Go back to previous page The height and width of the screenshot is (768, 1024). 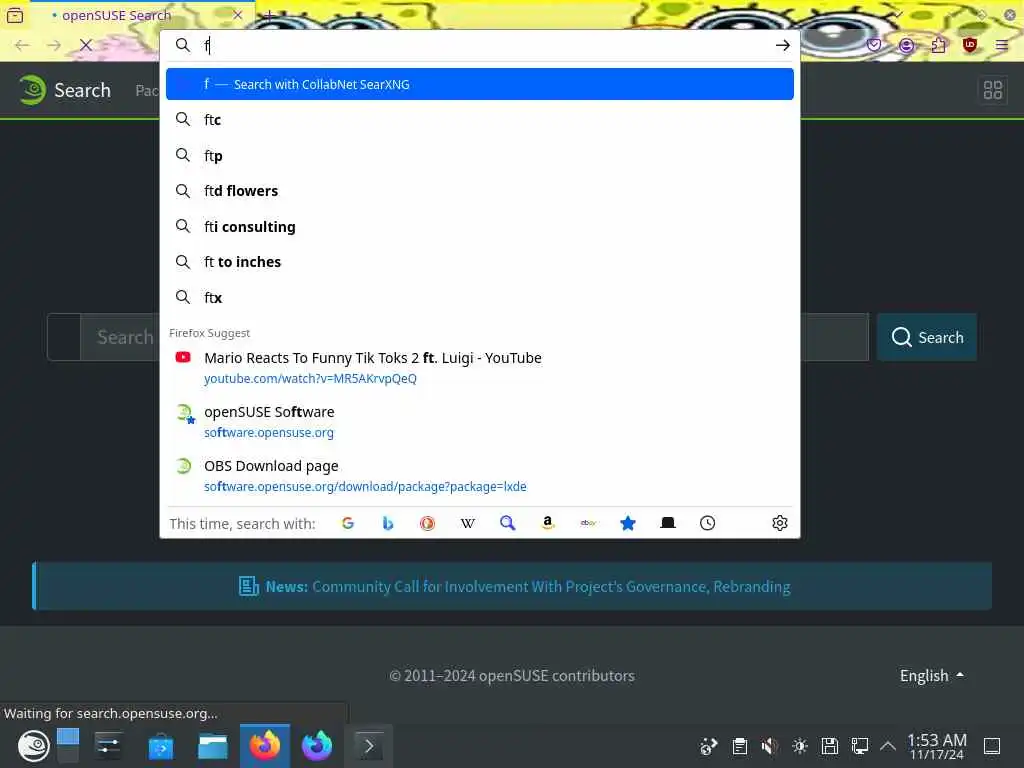[22, 45]
